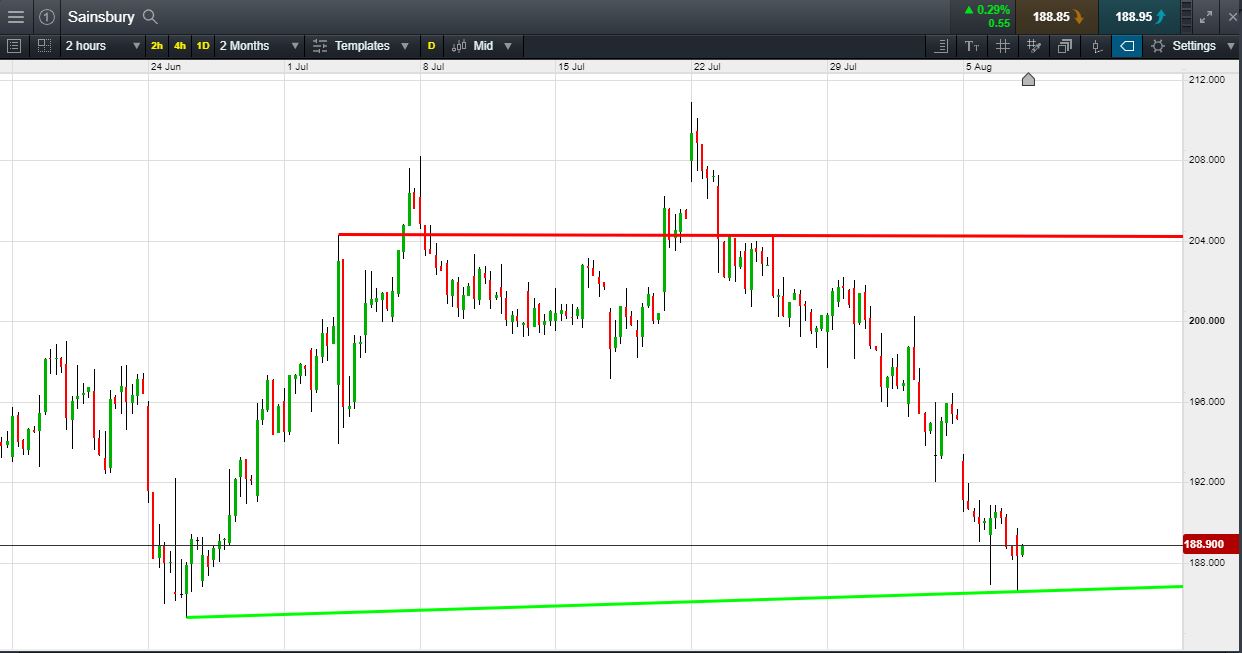Click the grid with pencil drawing icon
This screenshot has height=653, width=1242.
click(1034, 46)
